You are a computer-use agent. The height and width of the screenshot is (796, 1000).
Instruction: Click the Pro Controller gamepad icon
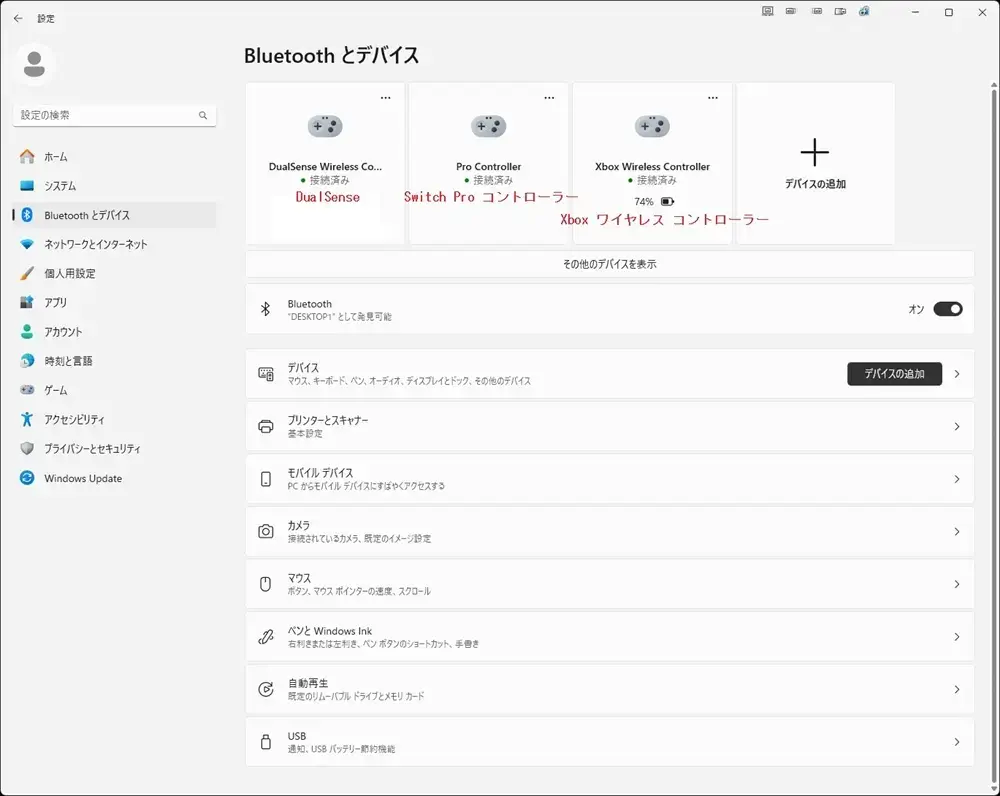[489, 126]
